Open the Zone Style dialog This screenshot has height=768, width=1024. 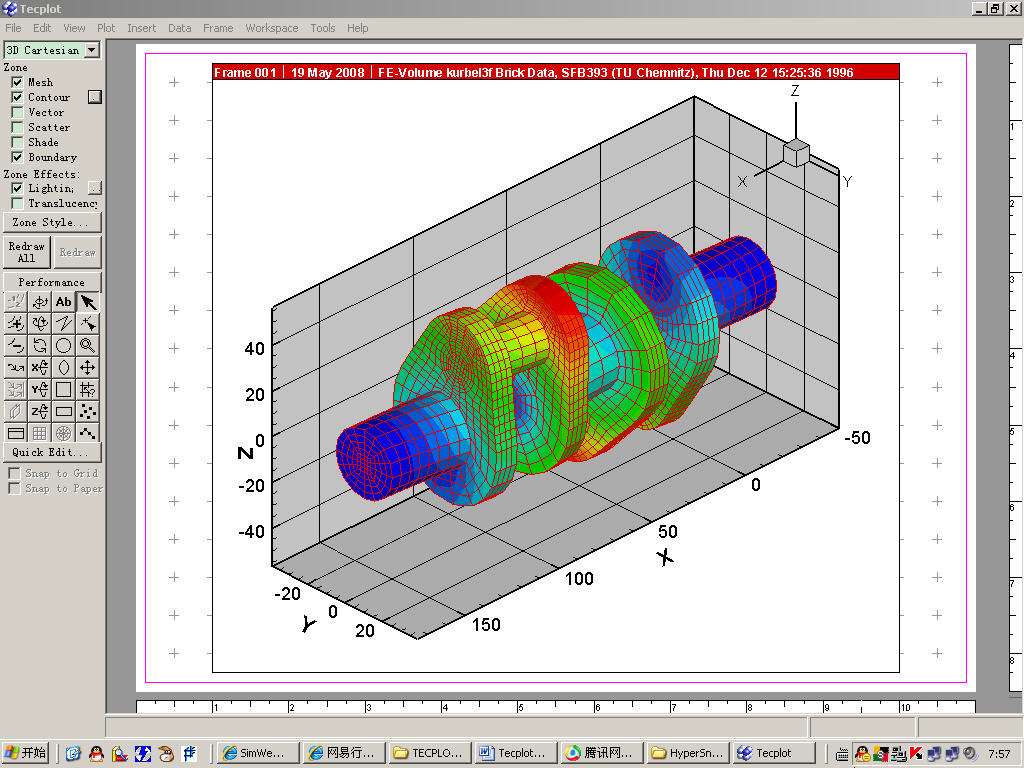tap(52, 222)
